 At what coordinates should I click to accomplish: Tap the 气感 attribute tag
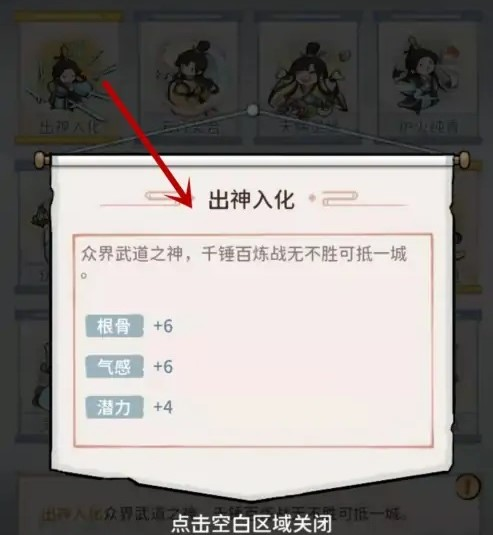[114, 366]
